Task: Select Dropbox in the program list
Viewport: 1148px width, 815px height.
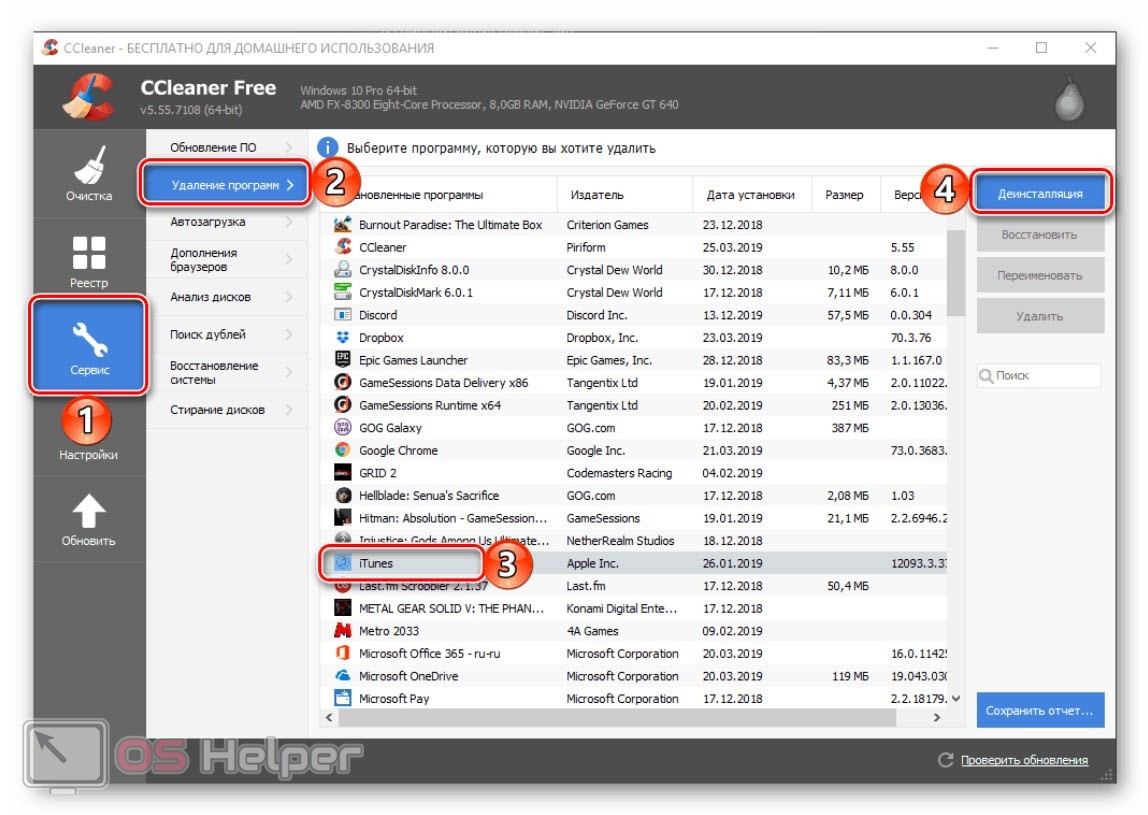Action: pyautogui.click(x=381, y=338)
